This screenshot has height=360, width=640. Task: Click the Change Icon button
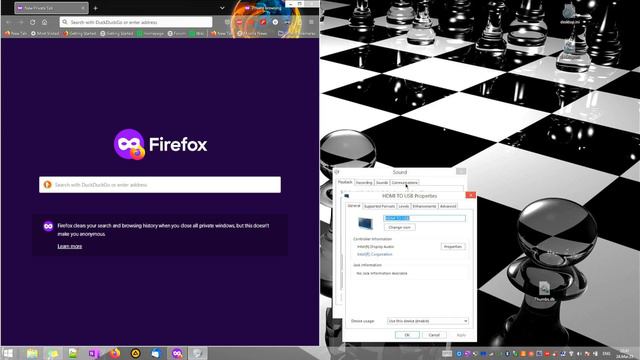tap(400, 227)
